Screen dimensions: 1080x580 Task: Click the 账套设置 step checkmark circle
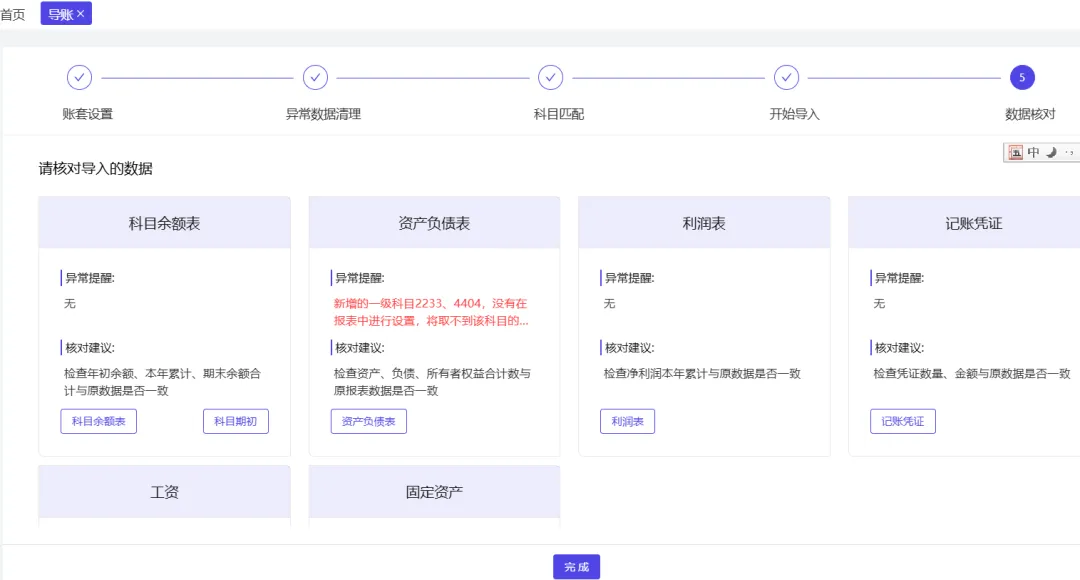[x=79, y=78]
